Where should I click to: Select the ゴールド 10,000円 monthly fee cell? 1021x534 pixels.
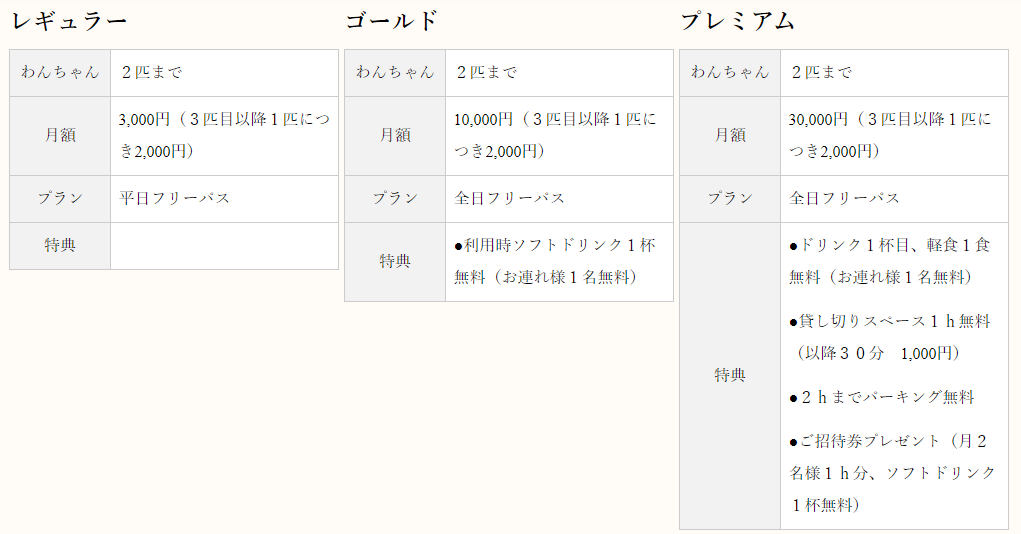[x=559, y=135]
